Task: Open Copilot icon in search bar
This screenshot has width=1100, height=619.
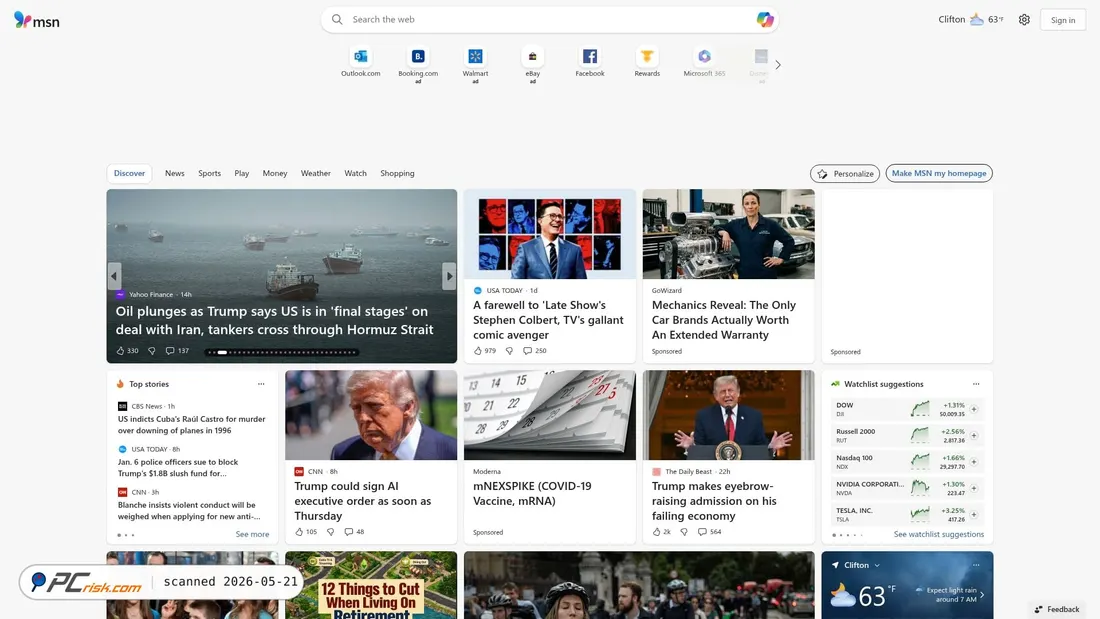Action: point(765,20)
